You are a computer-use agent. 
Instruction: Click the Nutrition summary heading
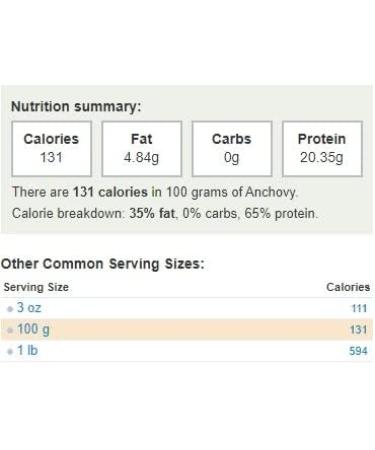click(x=76, y=107)
